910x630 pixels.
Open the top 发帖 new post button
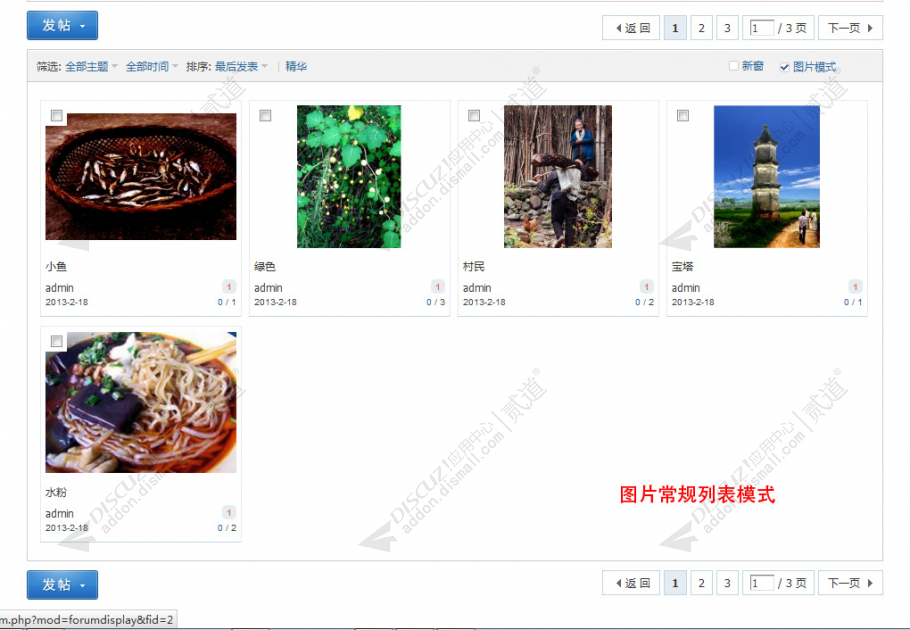point(62,26)
